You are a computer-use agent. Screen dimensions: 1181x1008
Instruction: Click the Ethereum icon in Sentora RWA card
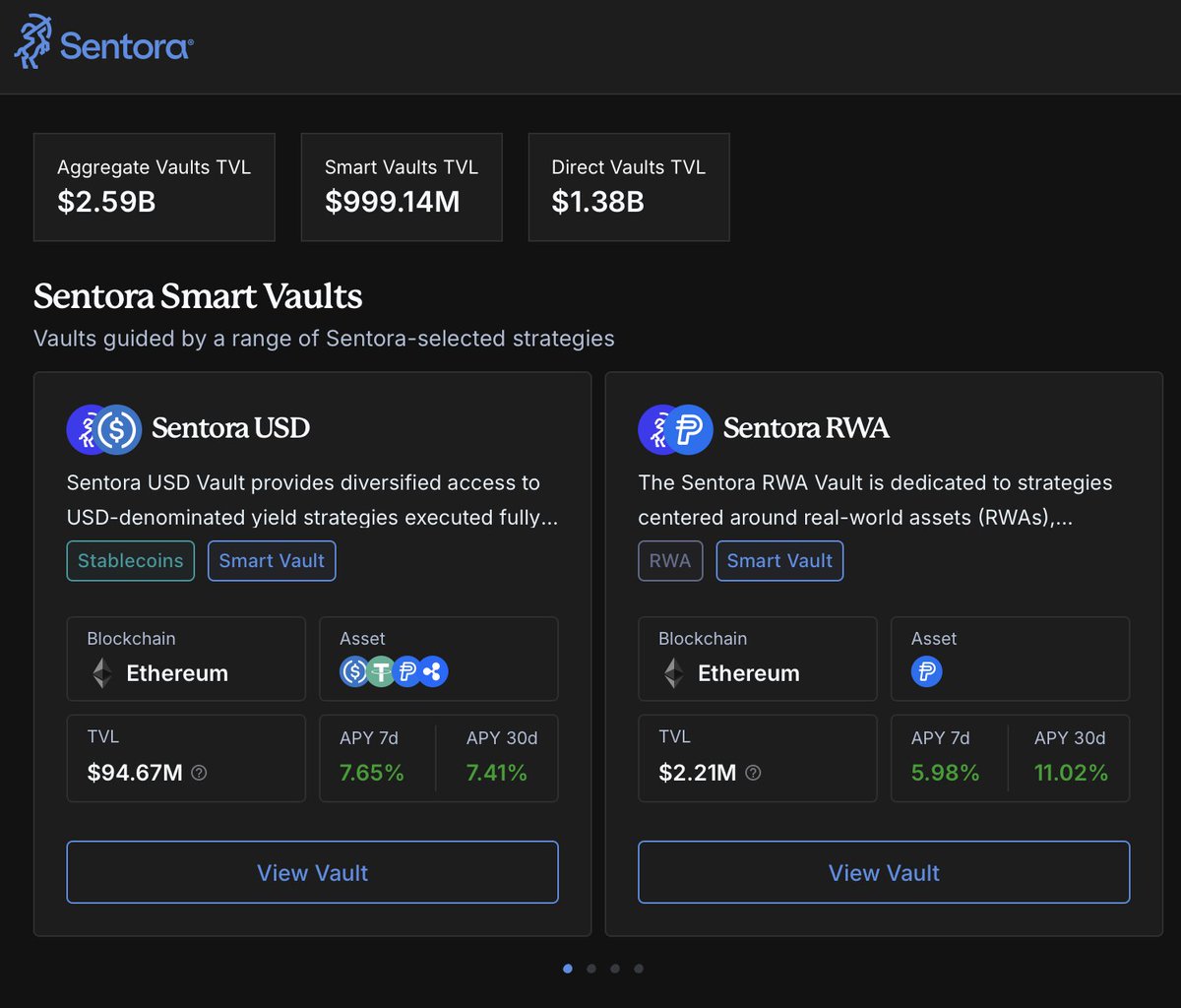pos(673,673)
